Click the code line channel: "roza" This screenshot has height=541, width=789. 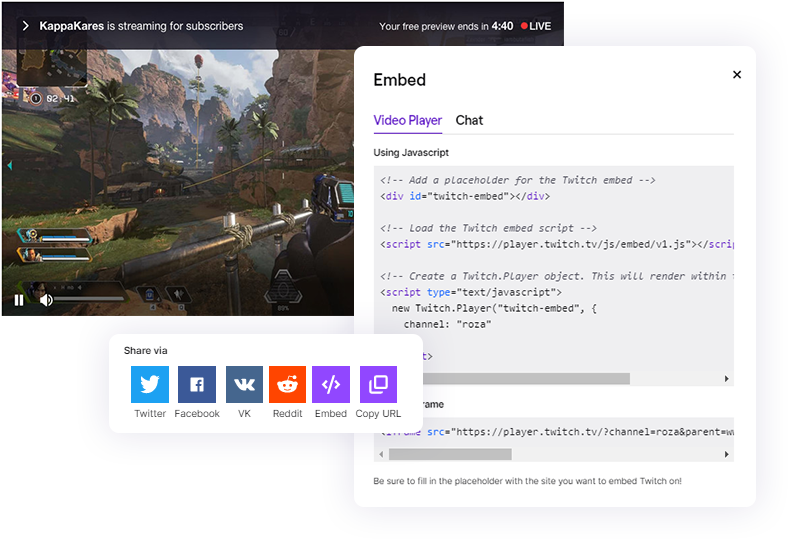coord(447,324)
